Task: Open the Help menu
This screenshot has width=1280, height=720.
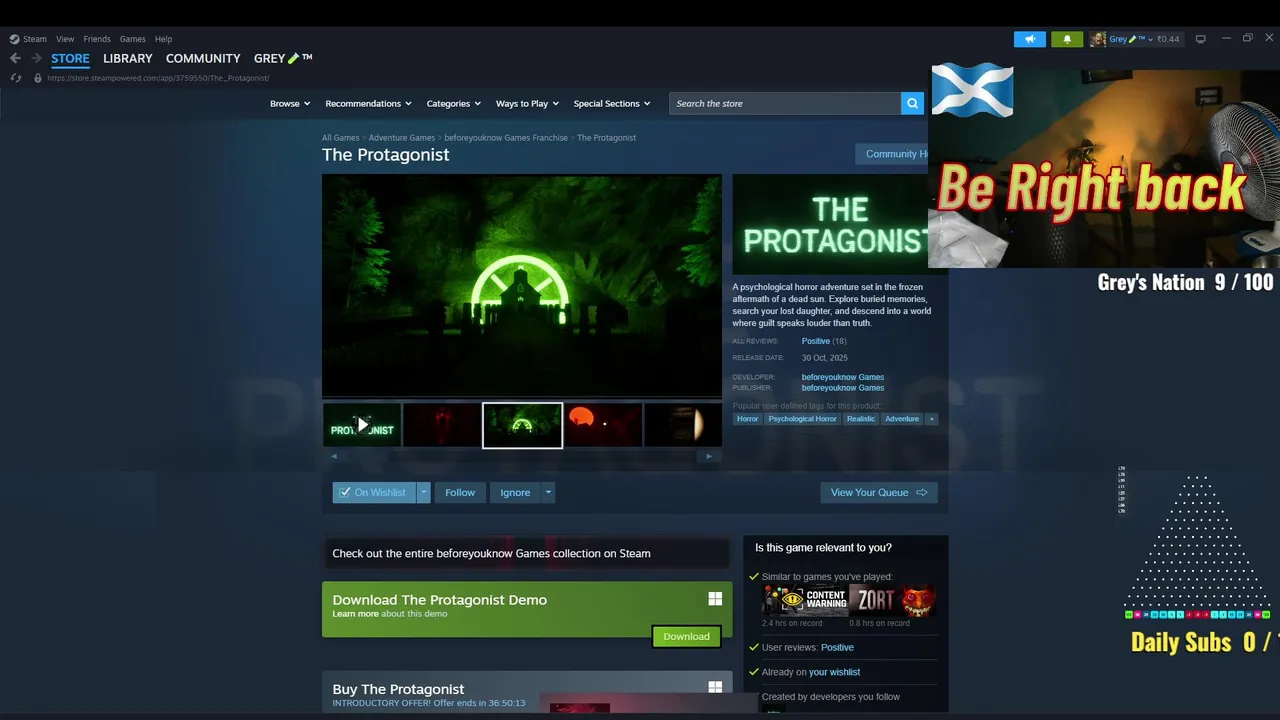Action: (163, 39)
